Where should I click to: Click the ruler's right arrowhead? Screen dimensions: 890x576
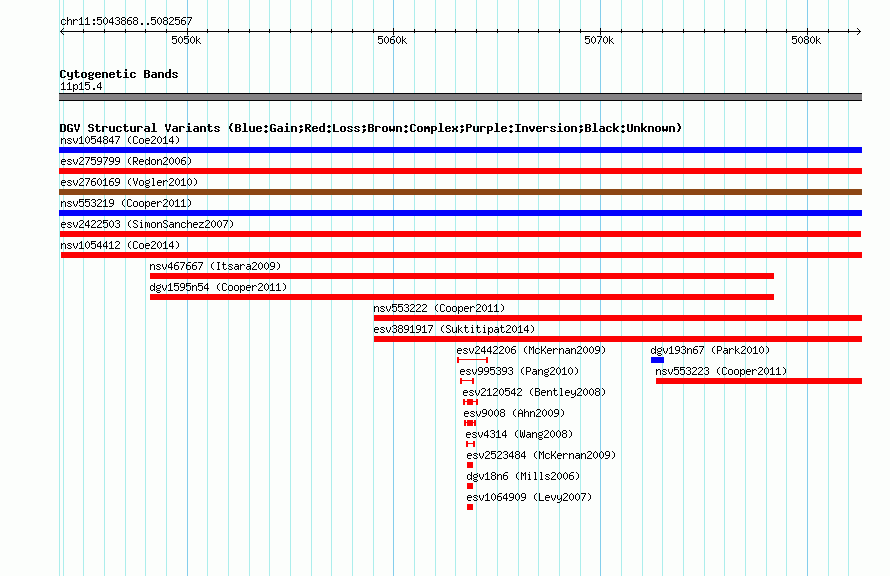[x=859, y=31]
